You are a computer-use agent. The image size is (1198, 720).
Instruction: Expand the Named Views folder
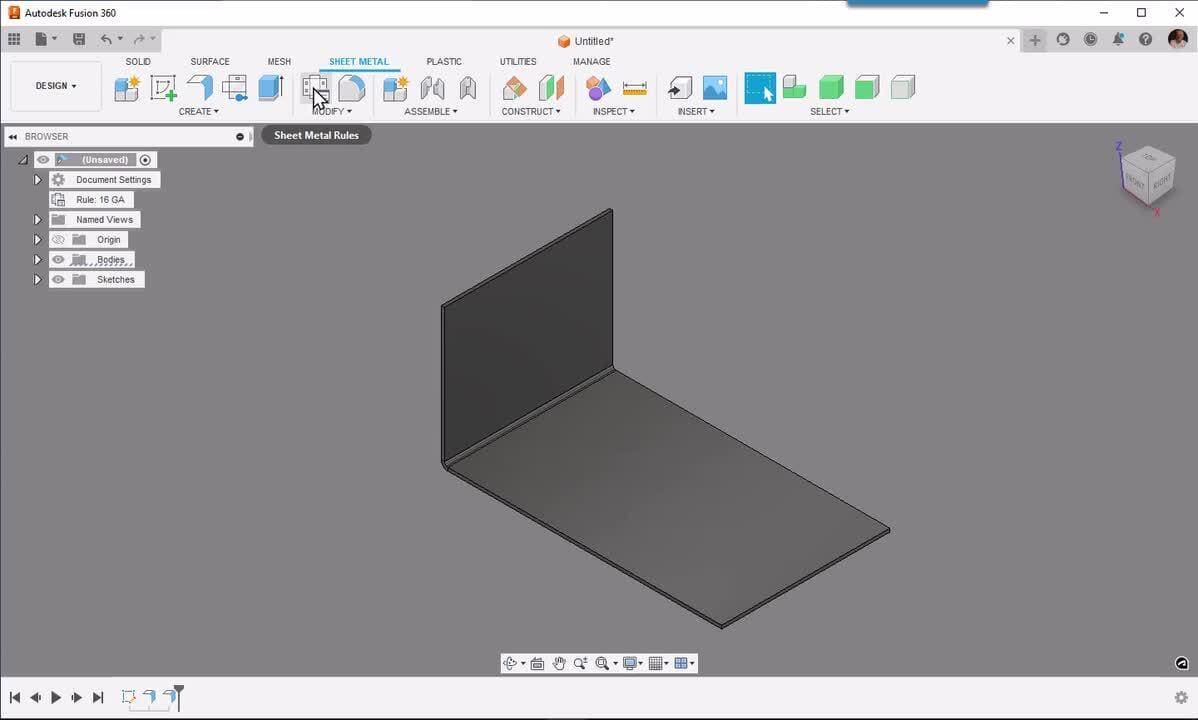pyautogui.click(x=37, y=219)
